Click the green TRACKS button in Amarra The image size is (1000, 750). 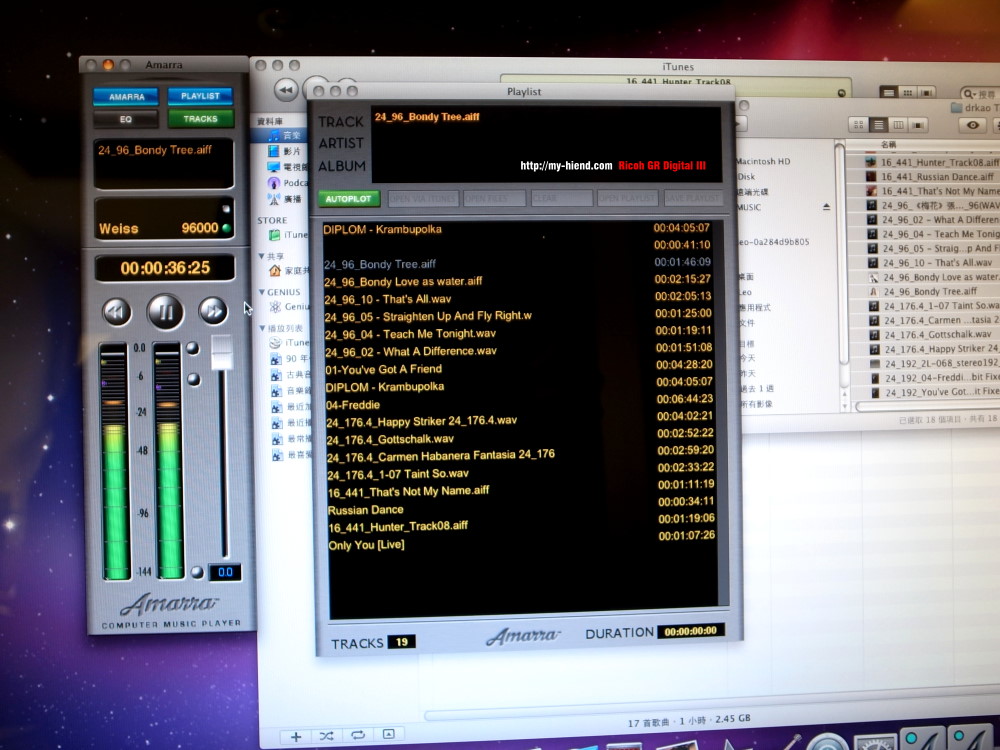pos(200,119)
